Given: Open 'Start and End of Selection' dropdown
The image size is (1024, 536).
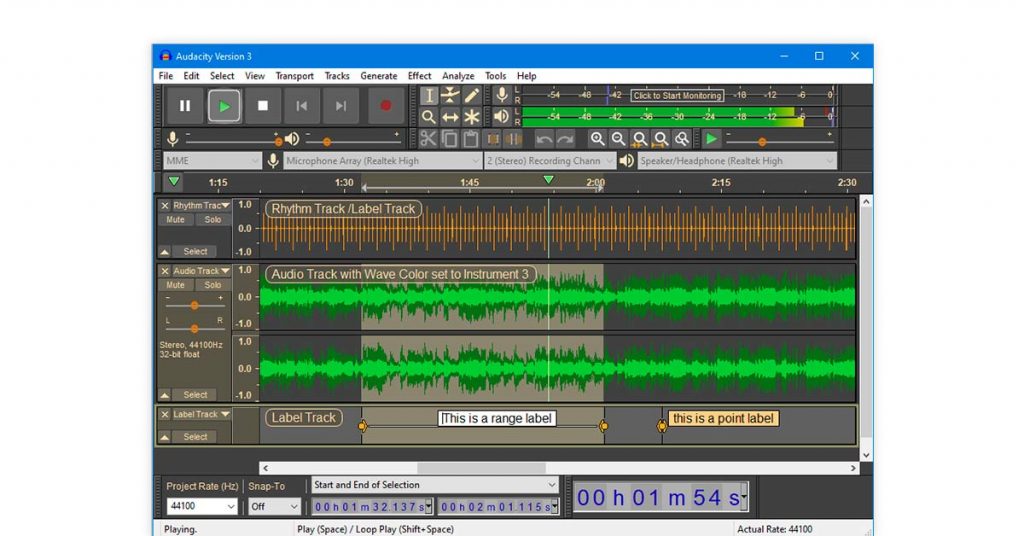Looking at the screenshot, I should (434, 485).
